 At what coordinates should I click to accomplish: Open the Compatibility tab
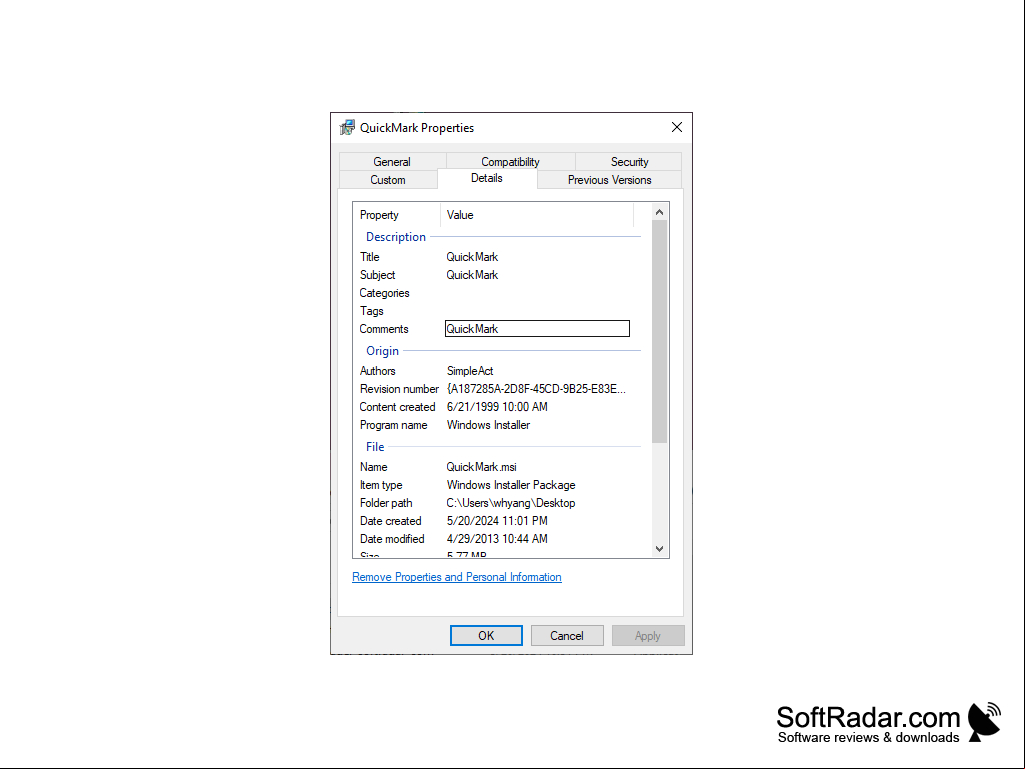[510, 162]
